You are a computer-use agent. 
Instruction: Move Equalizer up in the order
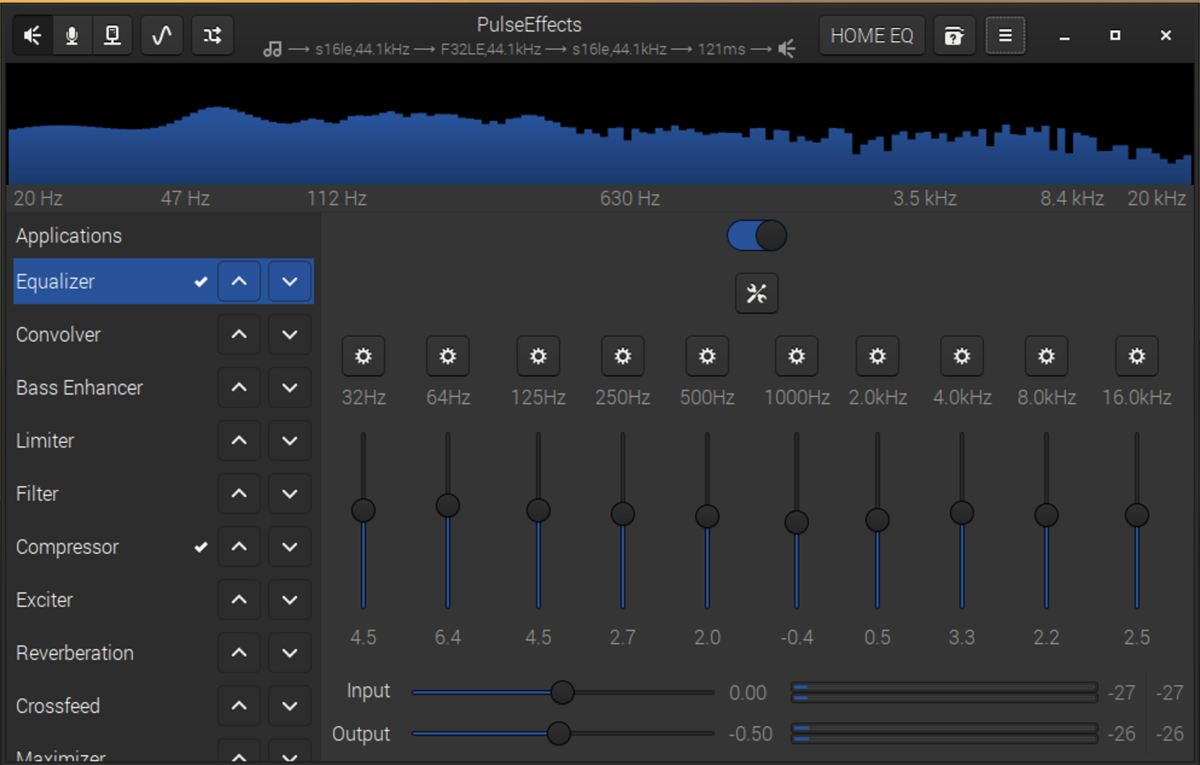coord(239,282)
